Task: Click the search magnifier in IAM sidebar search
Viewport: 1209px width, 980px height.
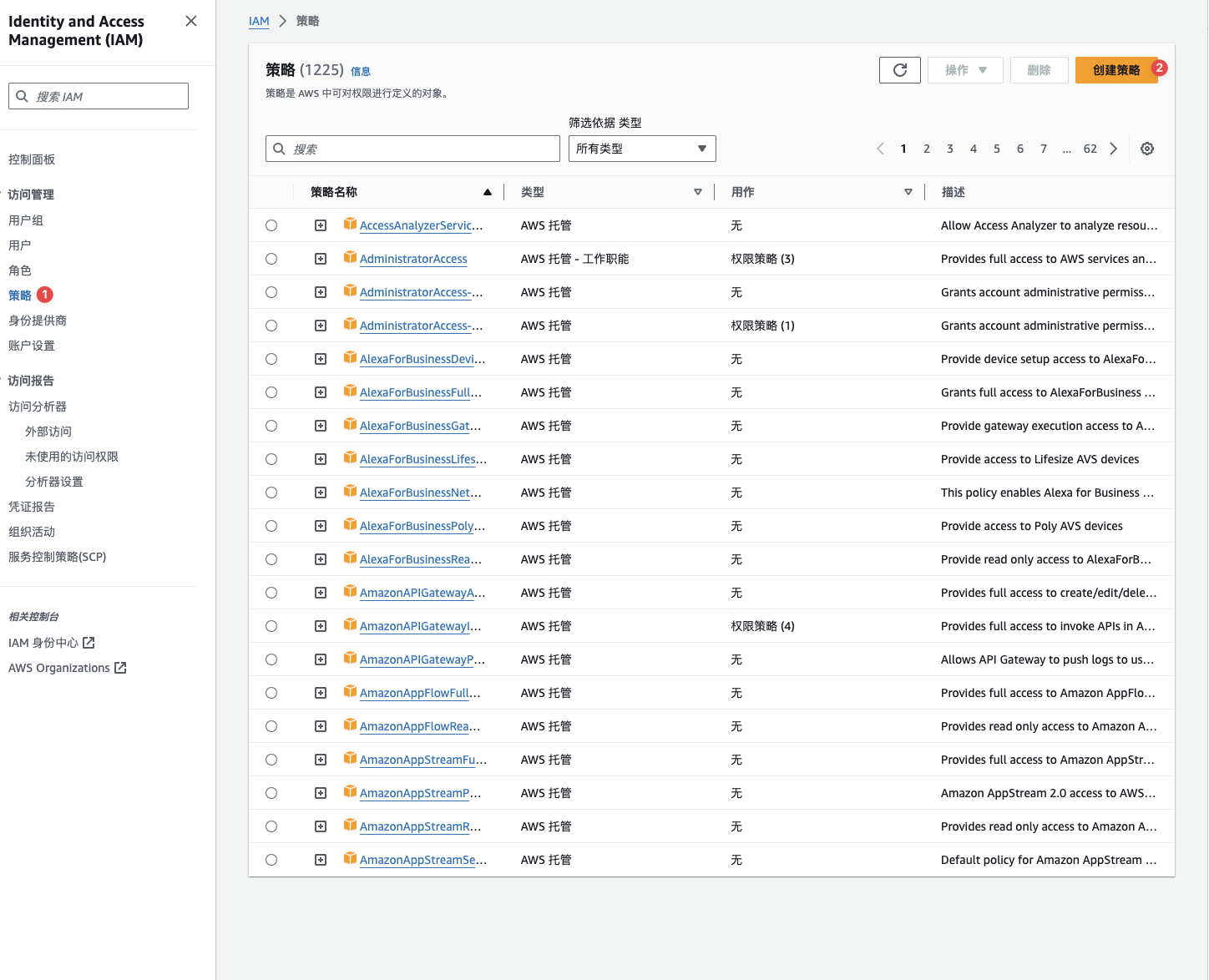Action: click(x=23, y=96)
